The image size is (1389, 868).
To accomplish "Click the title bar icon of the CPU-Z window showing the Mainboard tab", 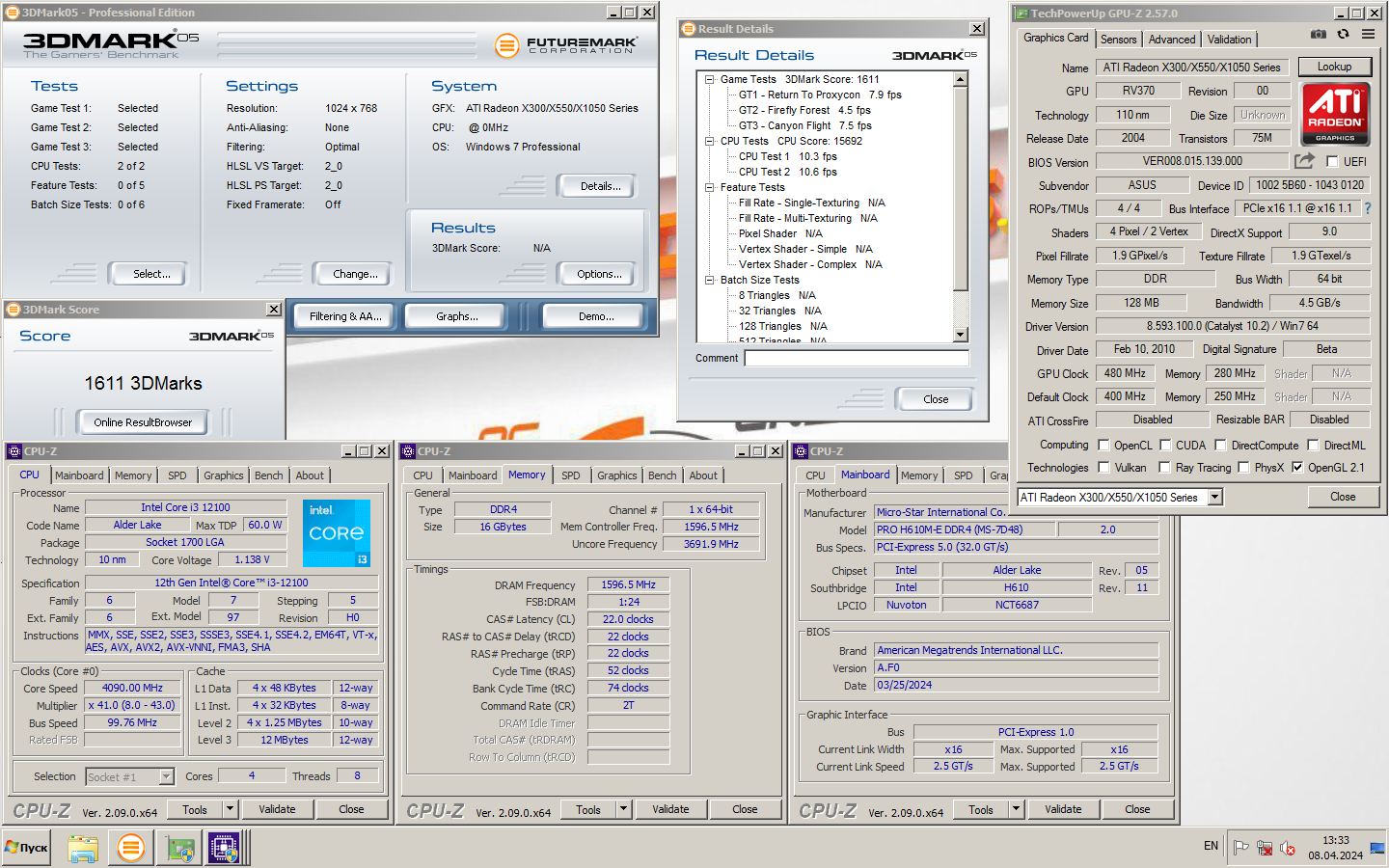I will pyautogui.click(x=801, y=451).
